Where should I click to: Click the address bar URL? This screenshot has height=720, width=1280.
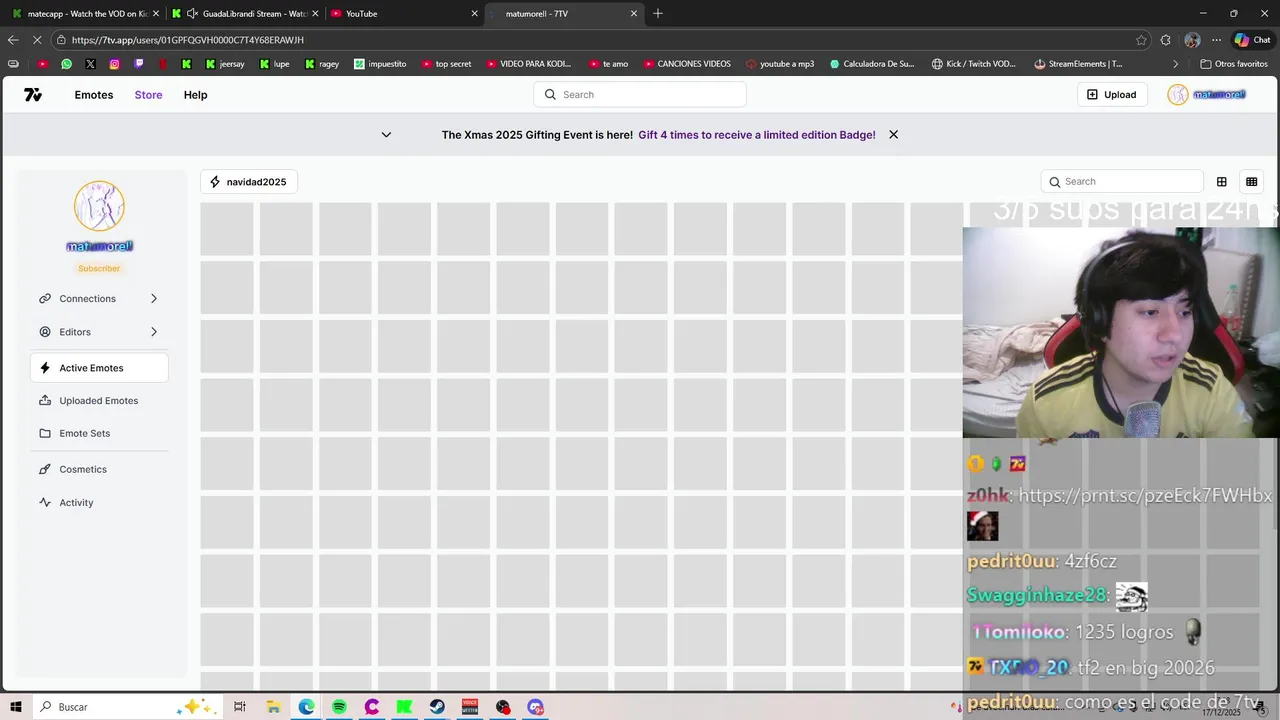pos(188,40)
